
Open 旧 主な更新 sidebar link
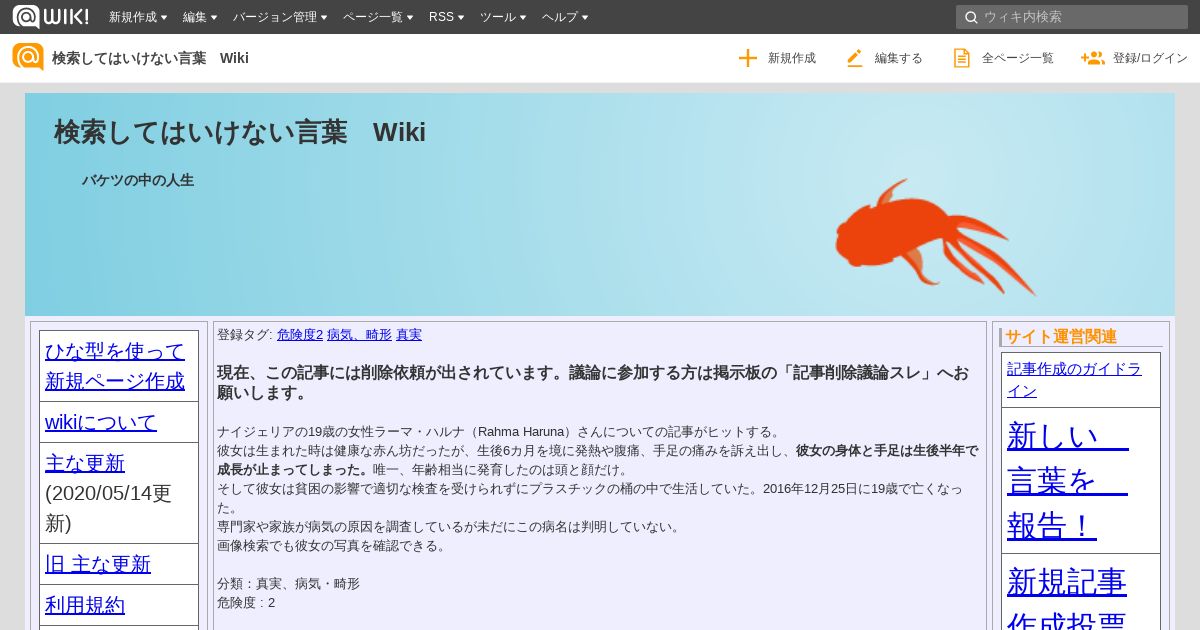(x=98, y=564)
